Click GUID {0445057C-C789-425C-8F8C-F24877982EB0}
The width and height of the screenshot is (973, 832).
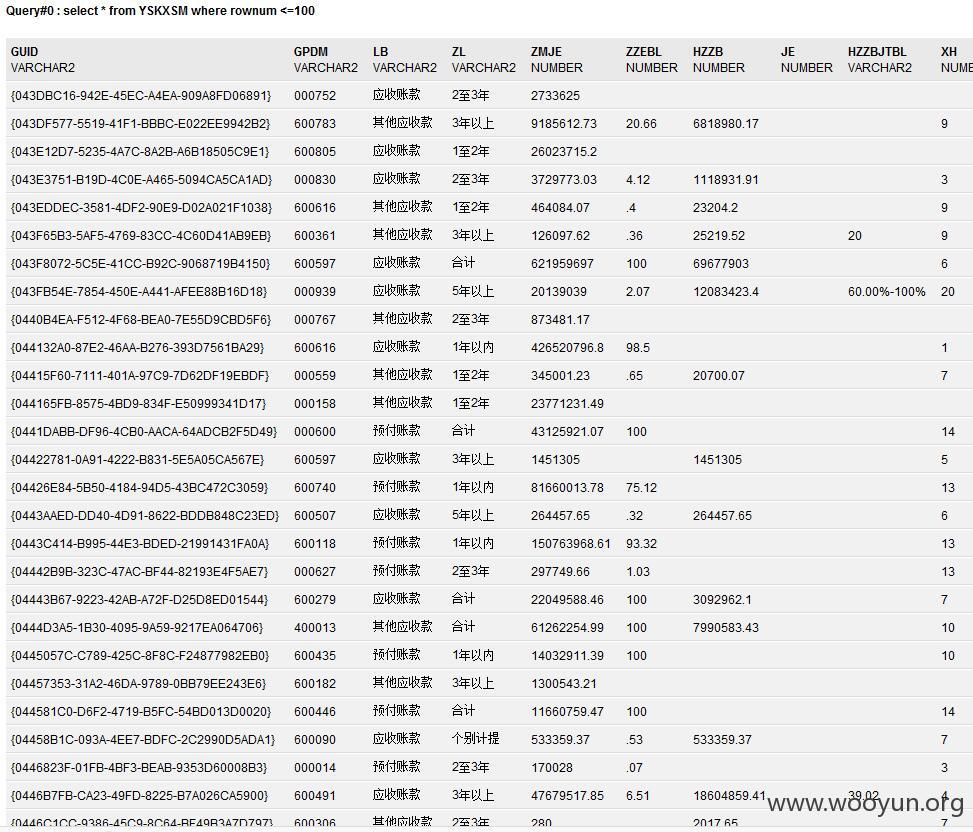pyautogui.click(x=140, y=655)
